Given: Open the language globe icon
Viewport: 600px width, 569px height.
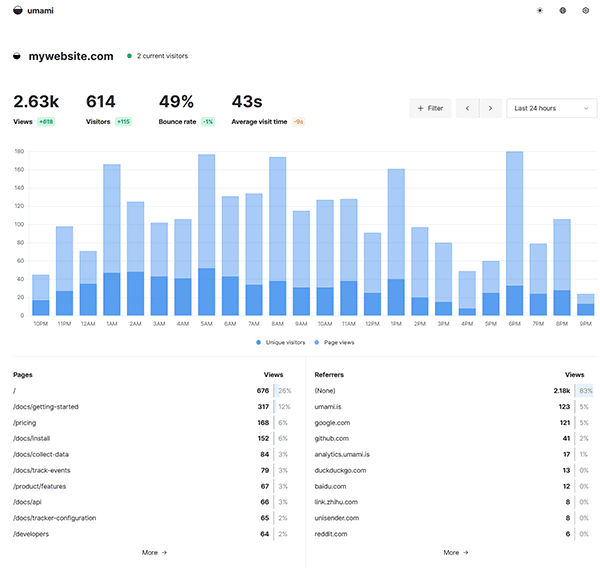Looking at the screenshot, I should click(x=562, y=11).
